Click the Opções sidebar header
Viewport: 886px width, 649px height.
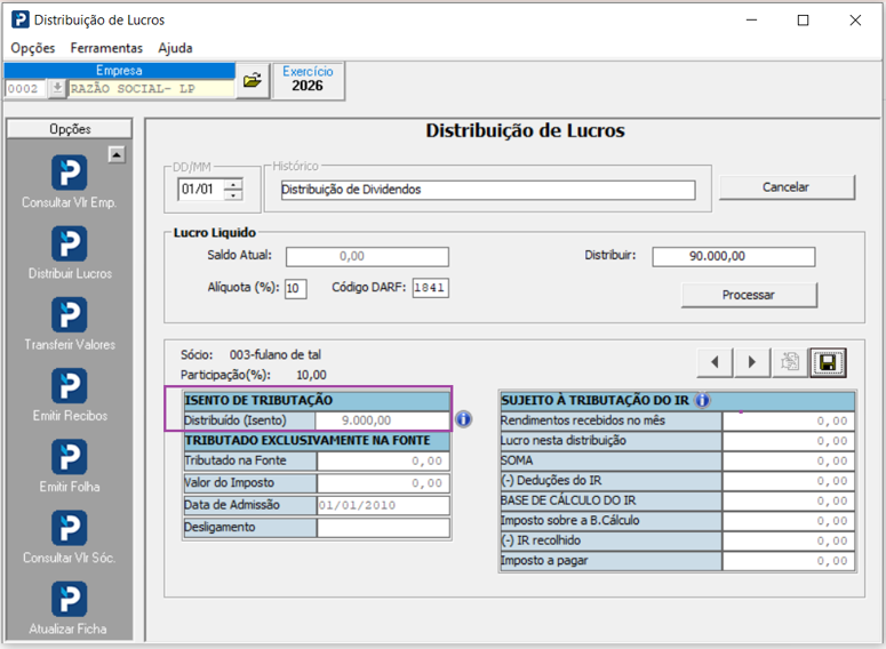[x=70, y=129]
